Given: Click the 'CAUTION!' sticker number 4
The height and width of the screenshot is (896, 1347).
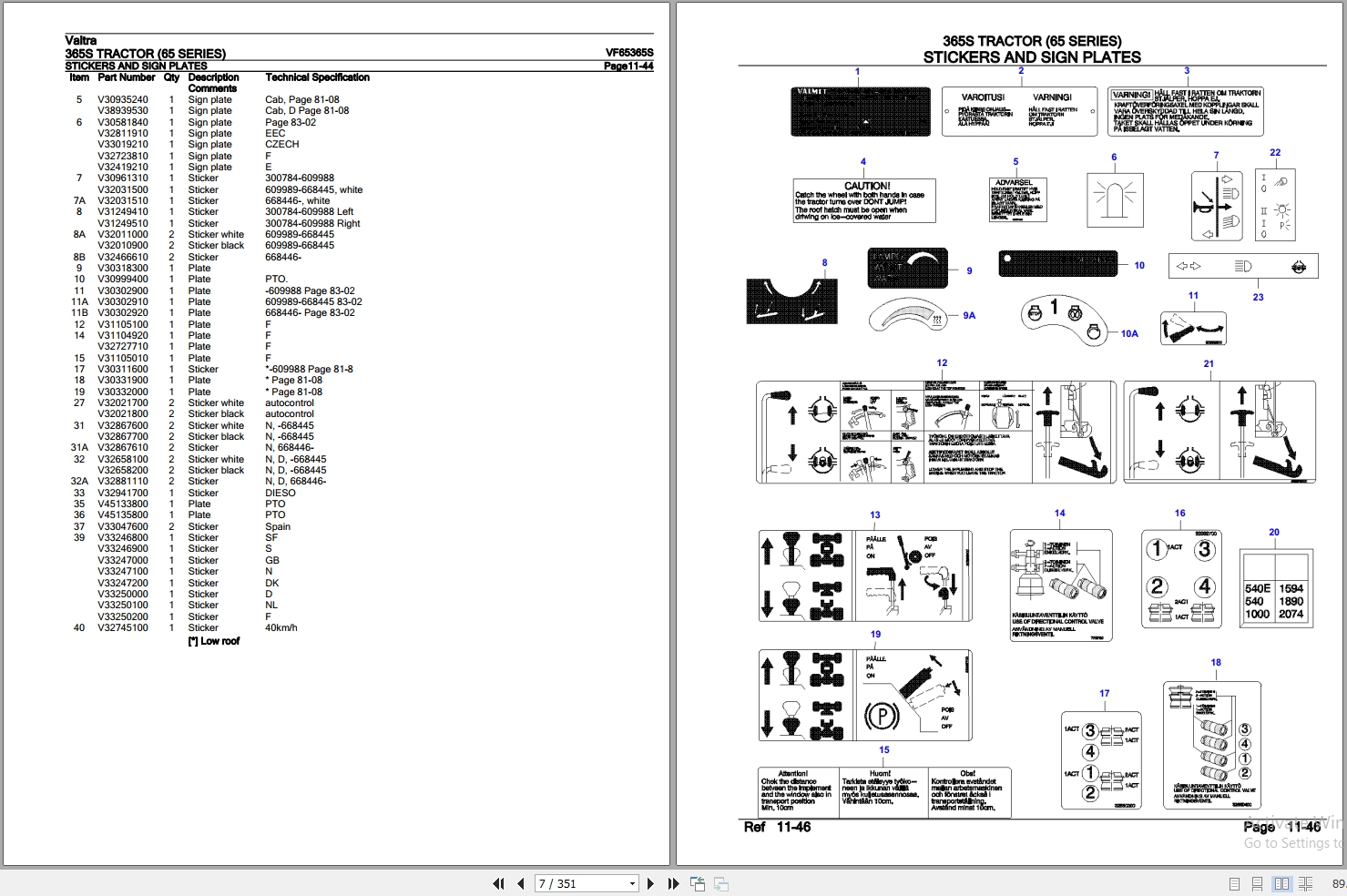Looking at the screenshot, I should click(x=864, y=200).
